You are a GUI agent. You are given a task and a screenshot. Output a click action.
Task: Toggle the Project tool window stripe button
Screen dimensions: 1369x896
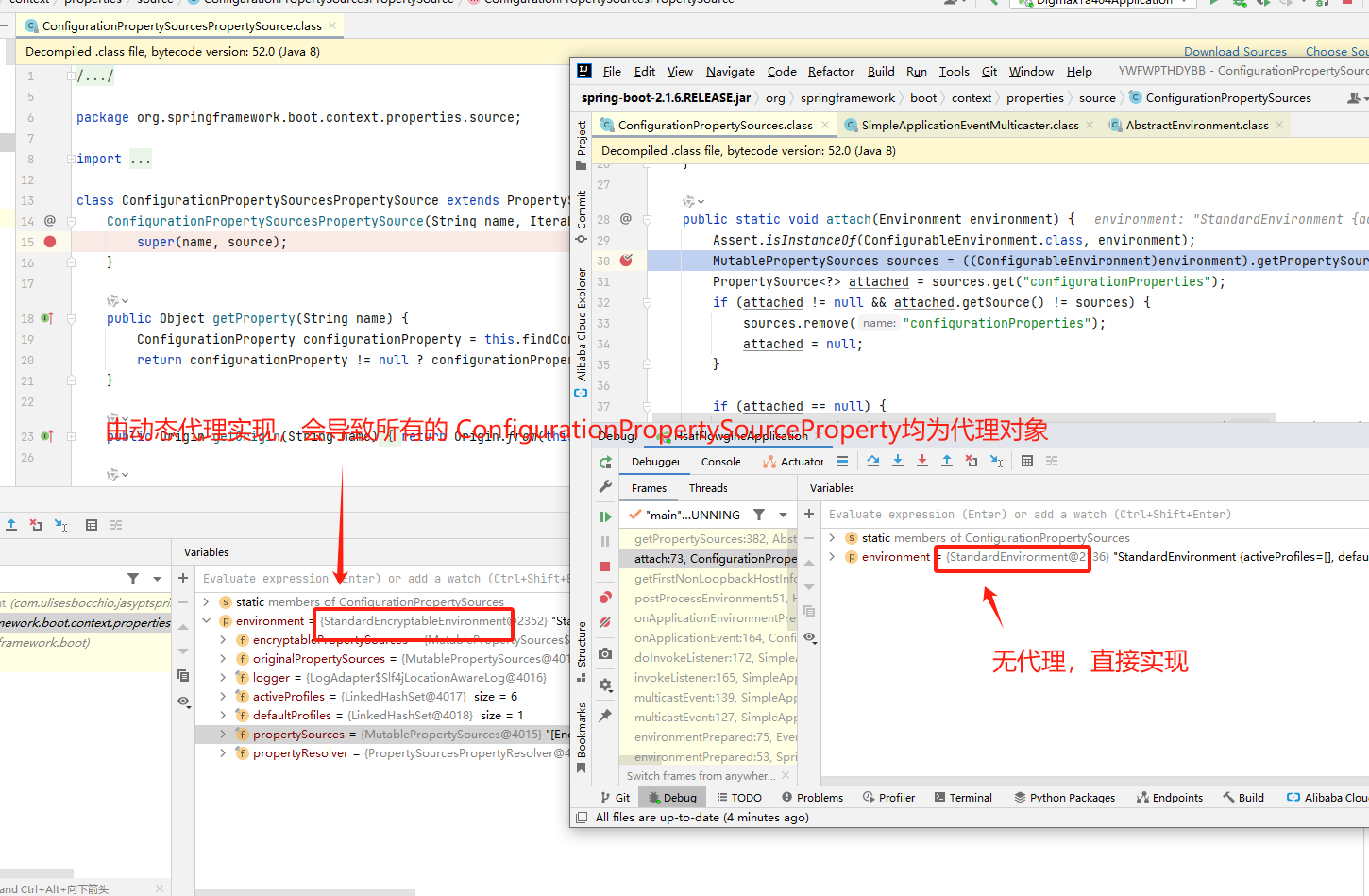(581, 144)
